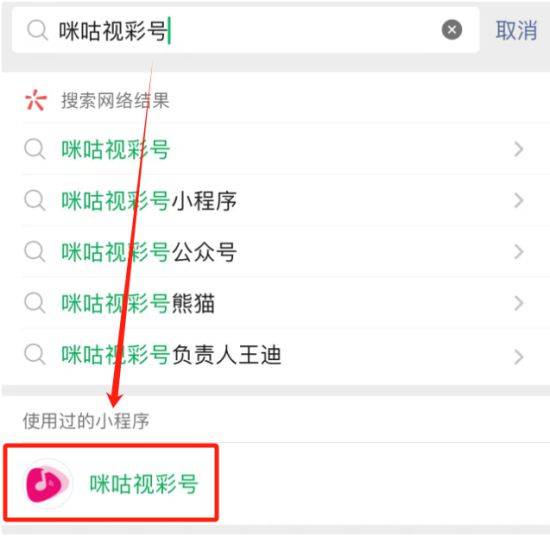Open the pink 咪咕视彩号 mini program icon
Image resolution: width=550 pixels, height=537 pixels.
(47, 484)
